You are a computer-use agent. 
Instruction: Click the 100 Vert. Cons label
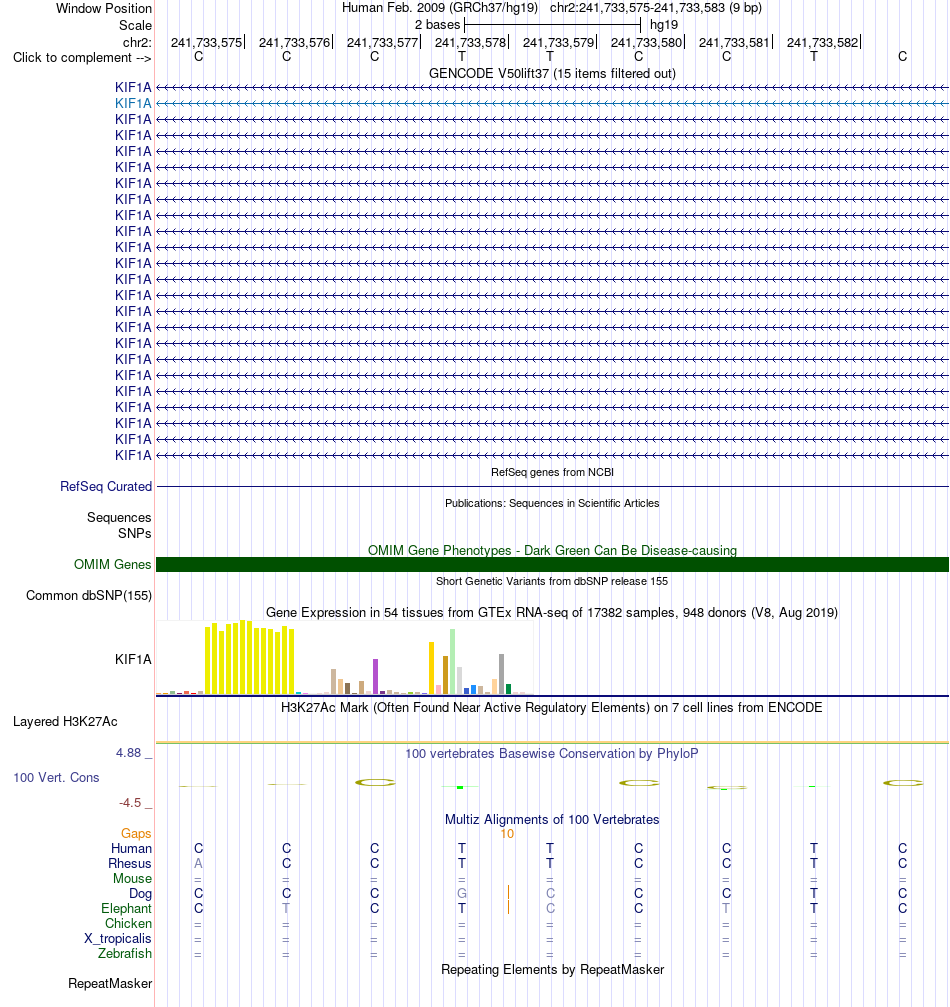click(57, 777)
